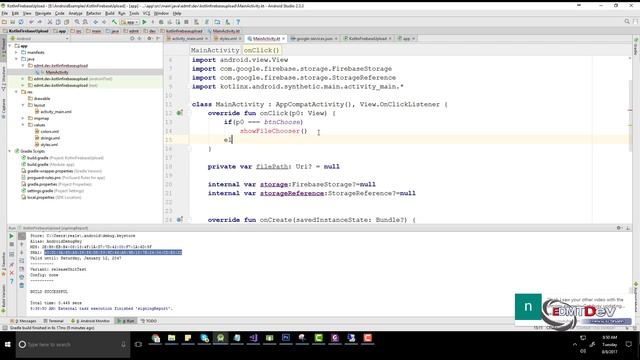The height and width of the screenshot is (360, 640).
Task: Click the red X close in Run panel
Action: pyautogui.click(x=11, y=273)
